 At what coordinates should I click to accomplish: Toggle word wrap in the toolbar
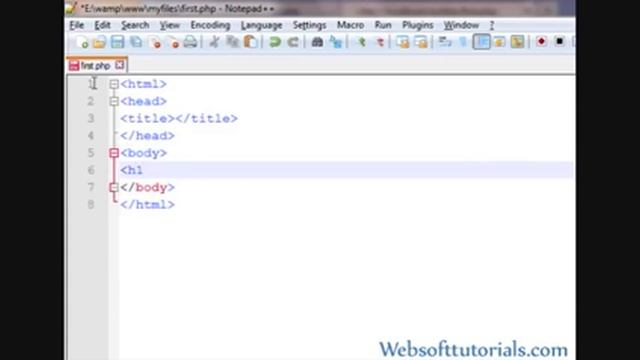click(444, 42)
